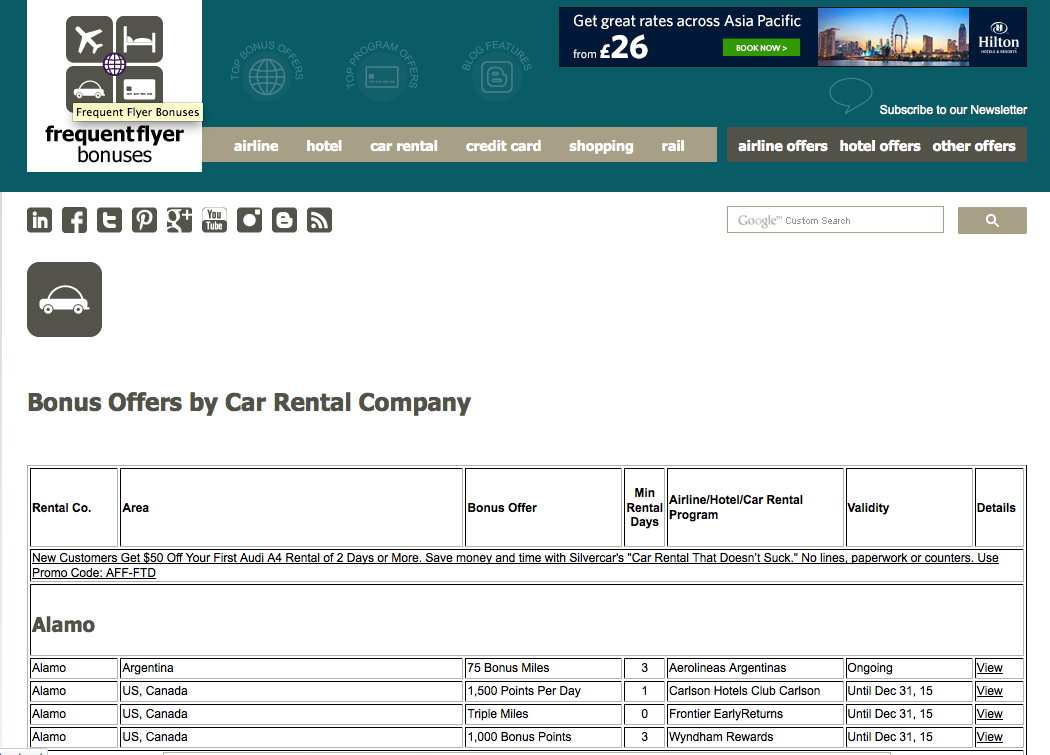Go to hotel offers
1050x755 pixels.
(x=880, y=145)
